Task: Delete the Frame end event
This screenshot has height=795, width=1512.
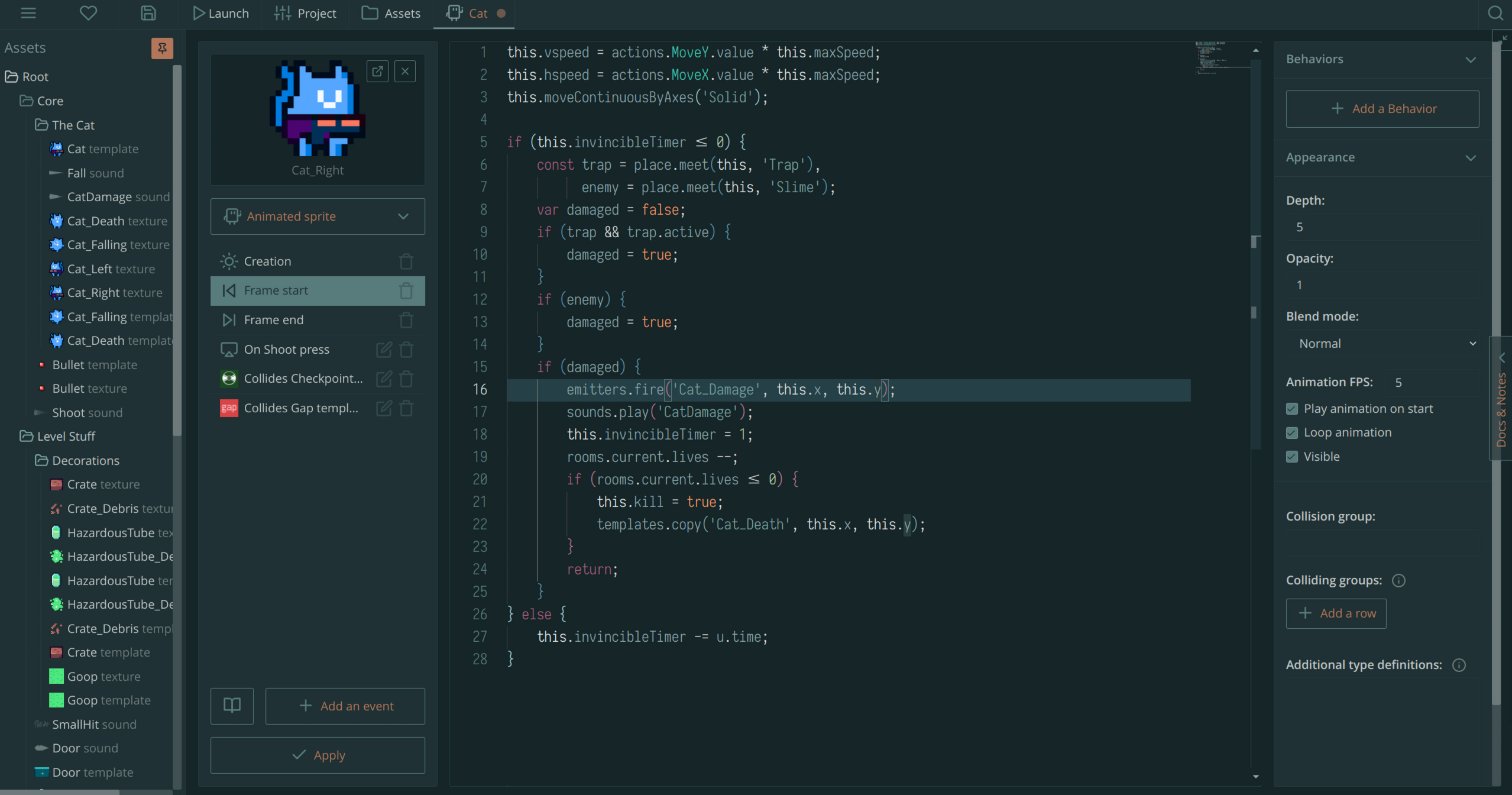Action: [x=406, y=320]
